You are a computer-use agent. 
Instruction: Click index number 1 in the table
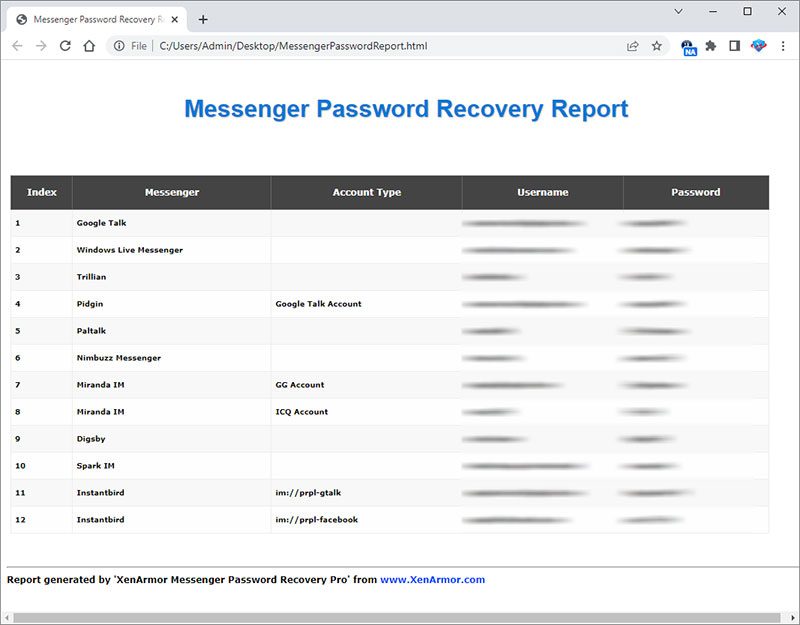coord(18,223)
